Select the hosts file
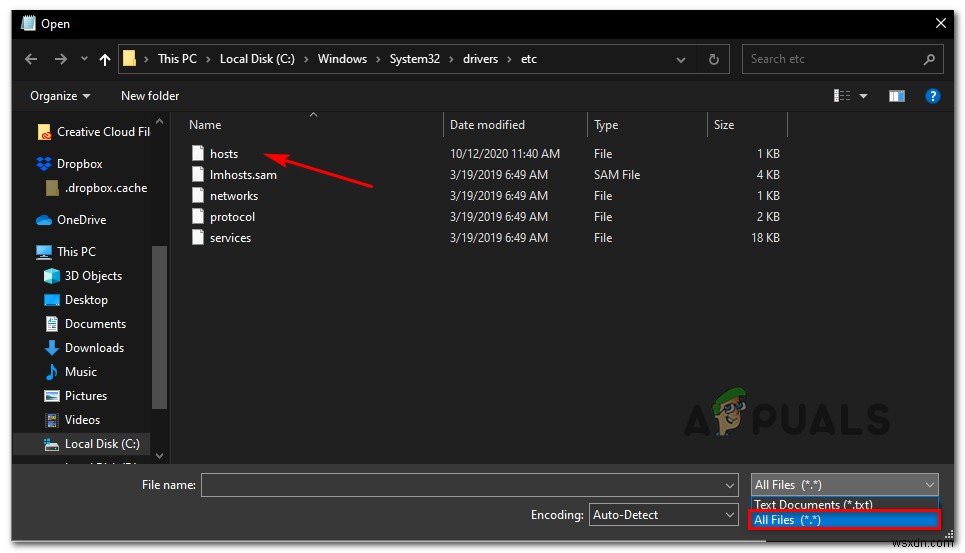The width and height of the screenshot is (965, 553). click(224, 154)
